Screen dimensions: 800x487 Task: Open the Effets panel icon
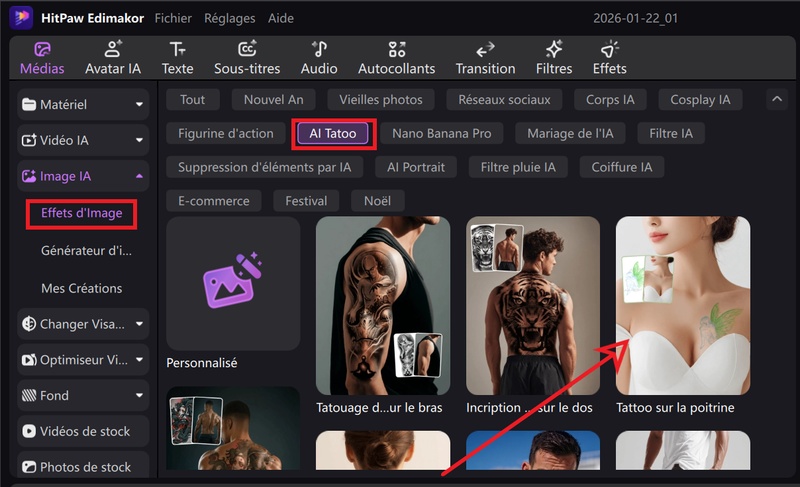(610, 49)
